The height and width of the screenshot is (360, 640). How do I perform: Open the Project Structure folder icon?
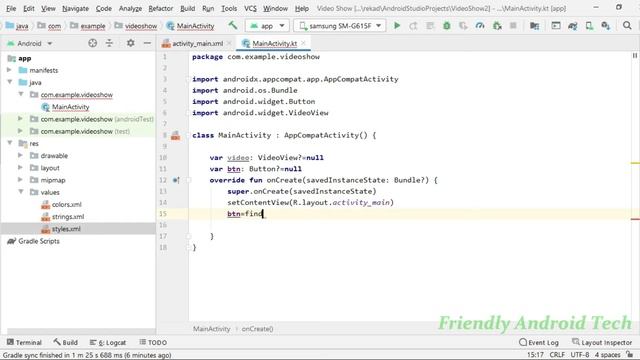pos(534,26)
